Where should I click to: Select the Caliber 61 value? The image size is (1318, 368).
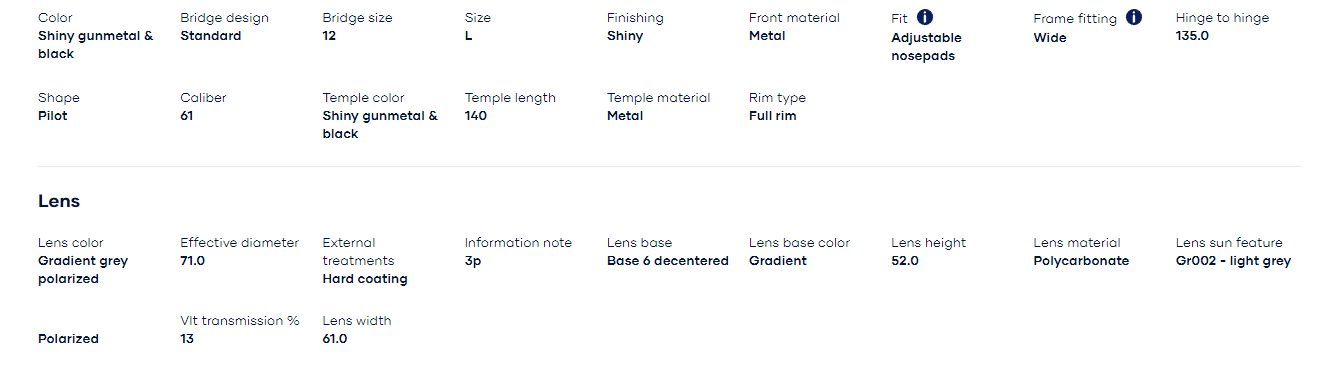point(187,116)
